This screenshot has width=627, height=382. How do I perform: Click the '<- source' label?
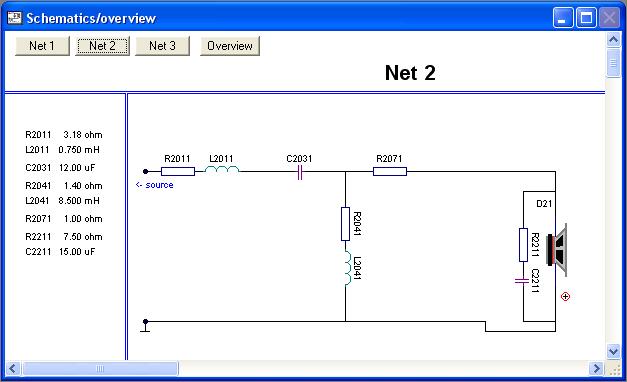click(x=155, y=185)
